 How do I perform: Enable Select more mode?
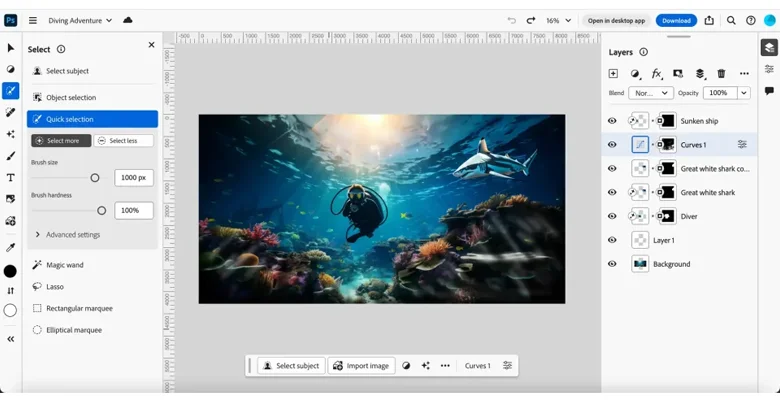coord(61,141)
